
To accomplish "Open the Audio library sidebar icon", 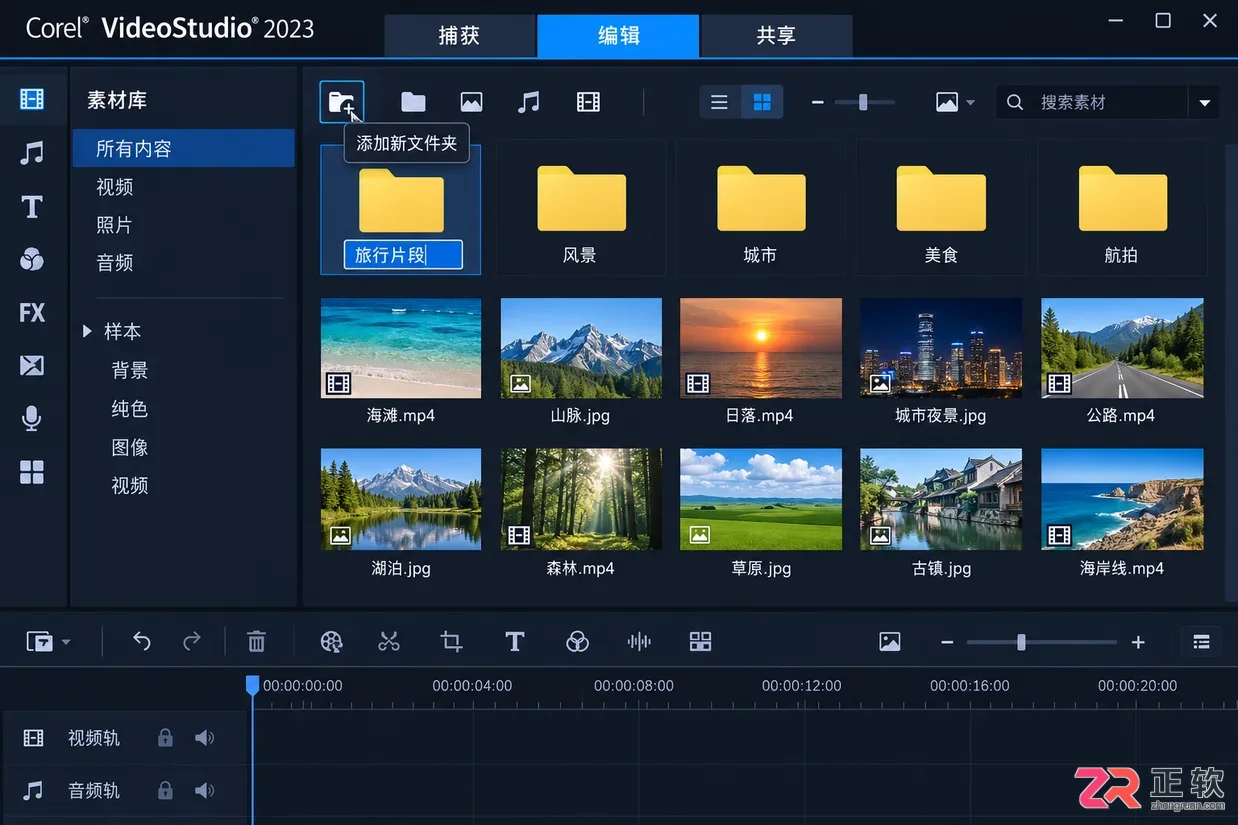I will pyautogui.click(x=32, y=152).
